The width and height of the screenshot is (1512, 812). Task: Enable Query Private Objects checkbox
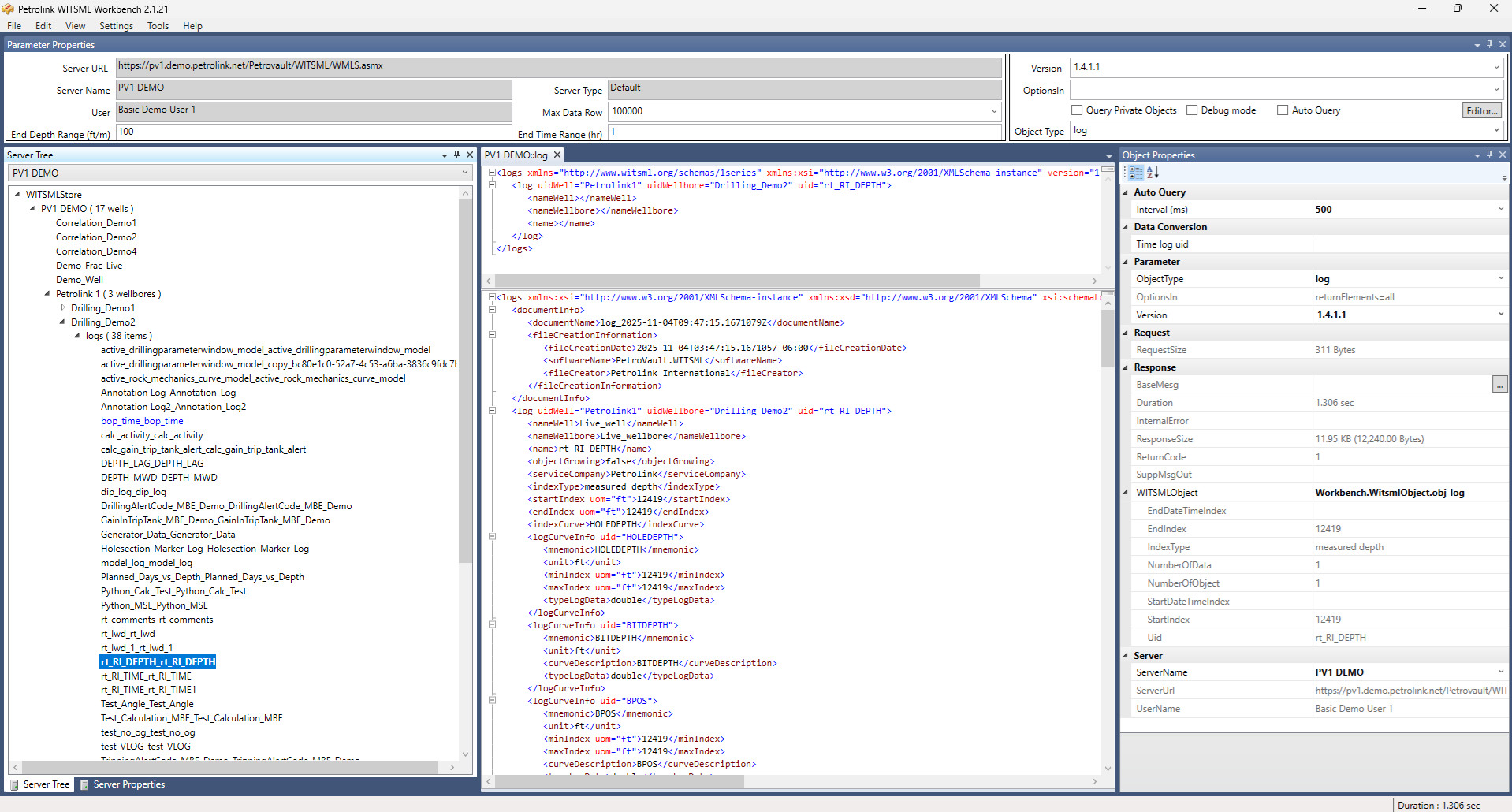coord(1077,110)
